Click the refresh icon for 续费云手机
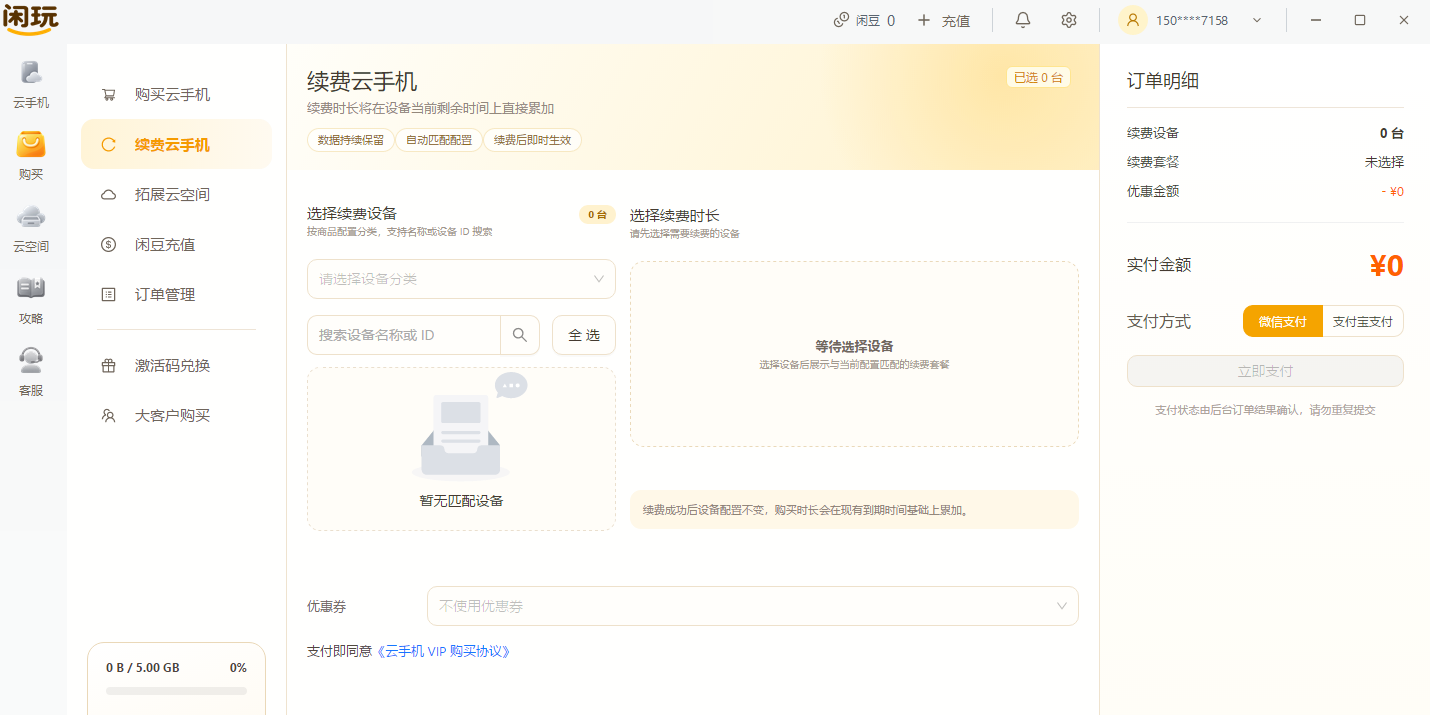 pyautogui.click(x=109, y=145)
